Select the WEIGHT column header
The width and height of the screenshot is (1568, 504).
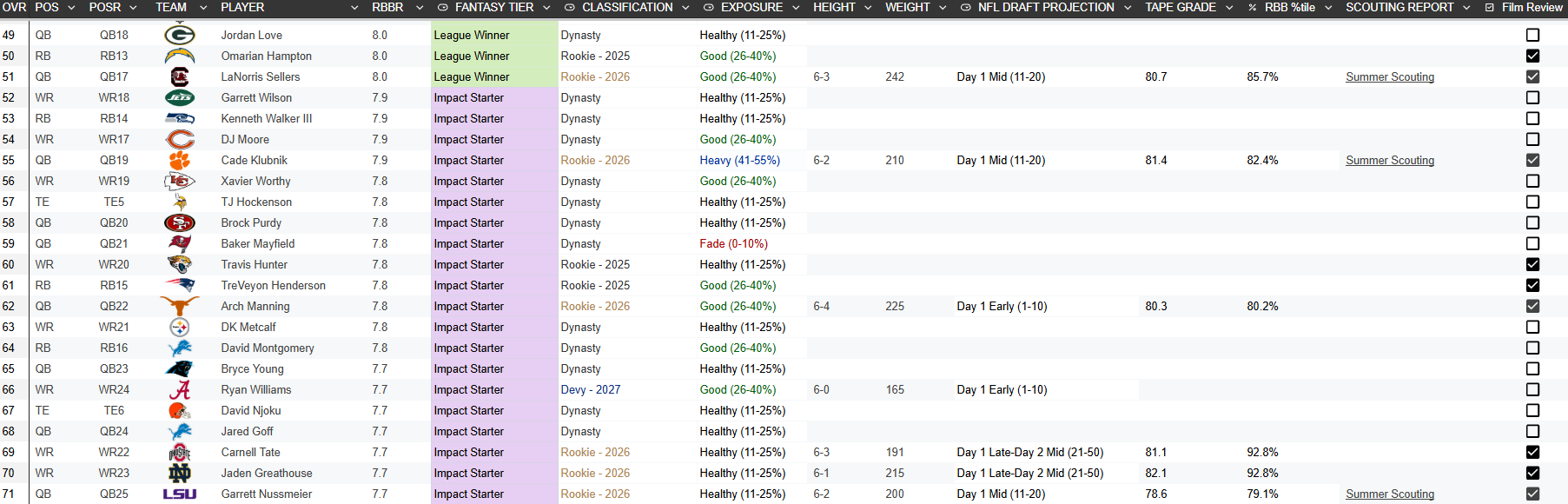[x=907, y=7]
